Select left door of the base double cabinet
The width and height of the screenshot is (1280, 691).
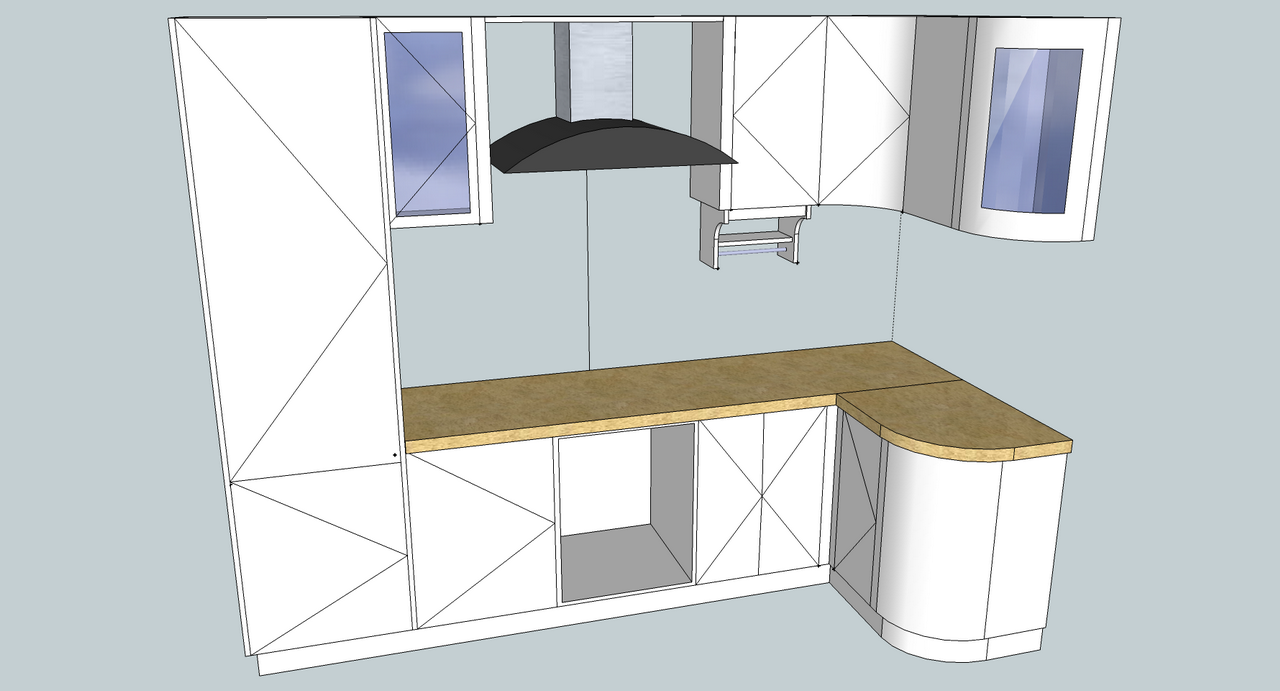pos(730,500)
